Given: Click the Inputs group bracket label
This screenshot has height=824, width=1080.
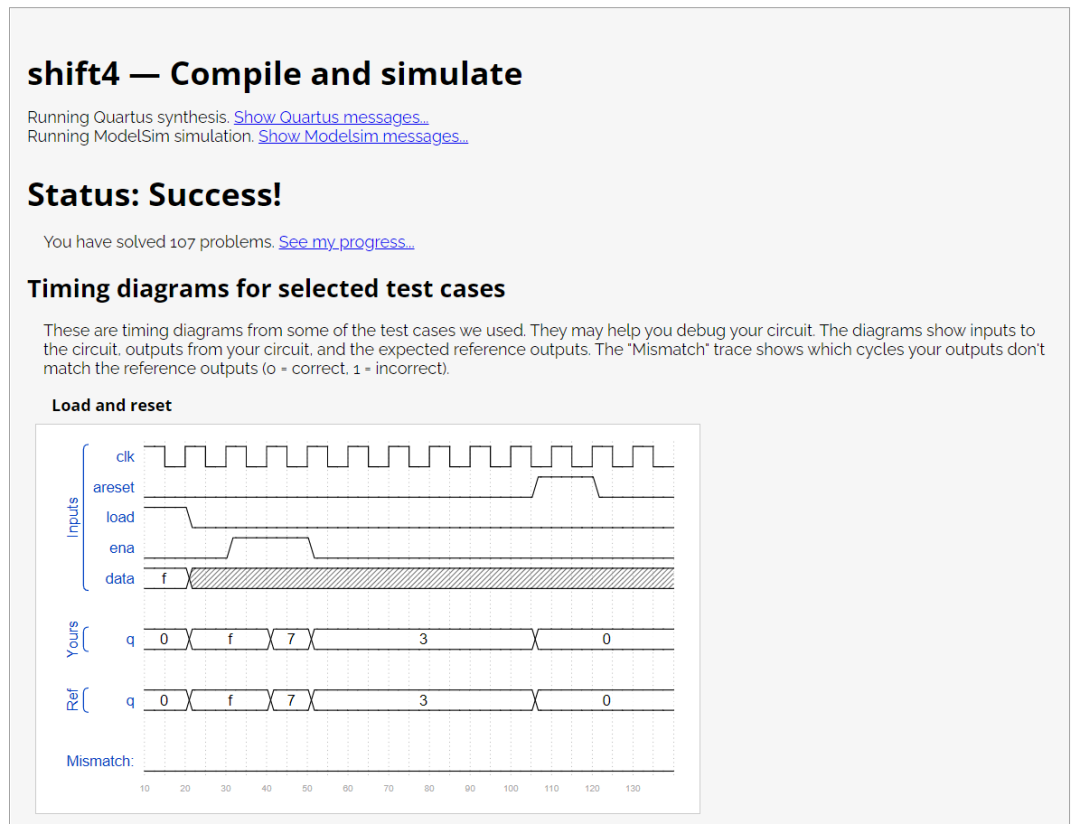Looking at the screenshot, I should pos(72,517).
